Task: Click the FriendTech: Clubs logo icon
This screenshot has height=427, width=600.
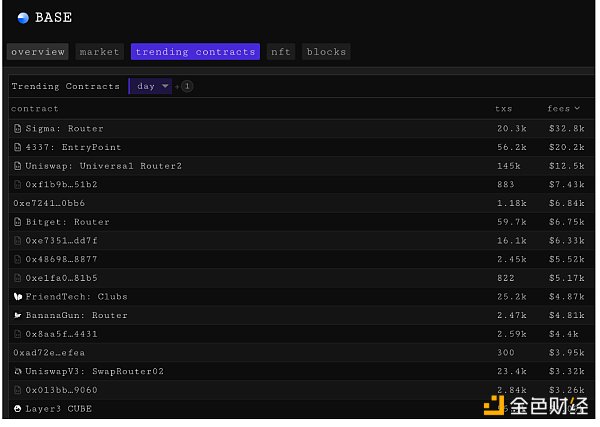Action: click(18, 297)
